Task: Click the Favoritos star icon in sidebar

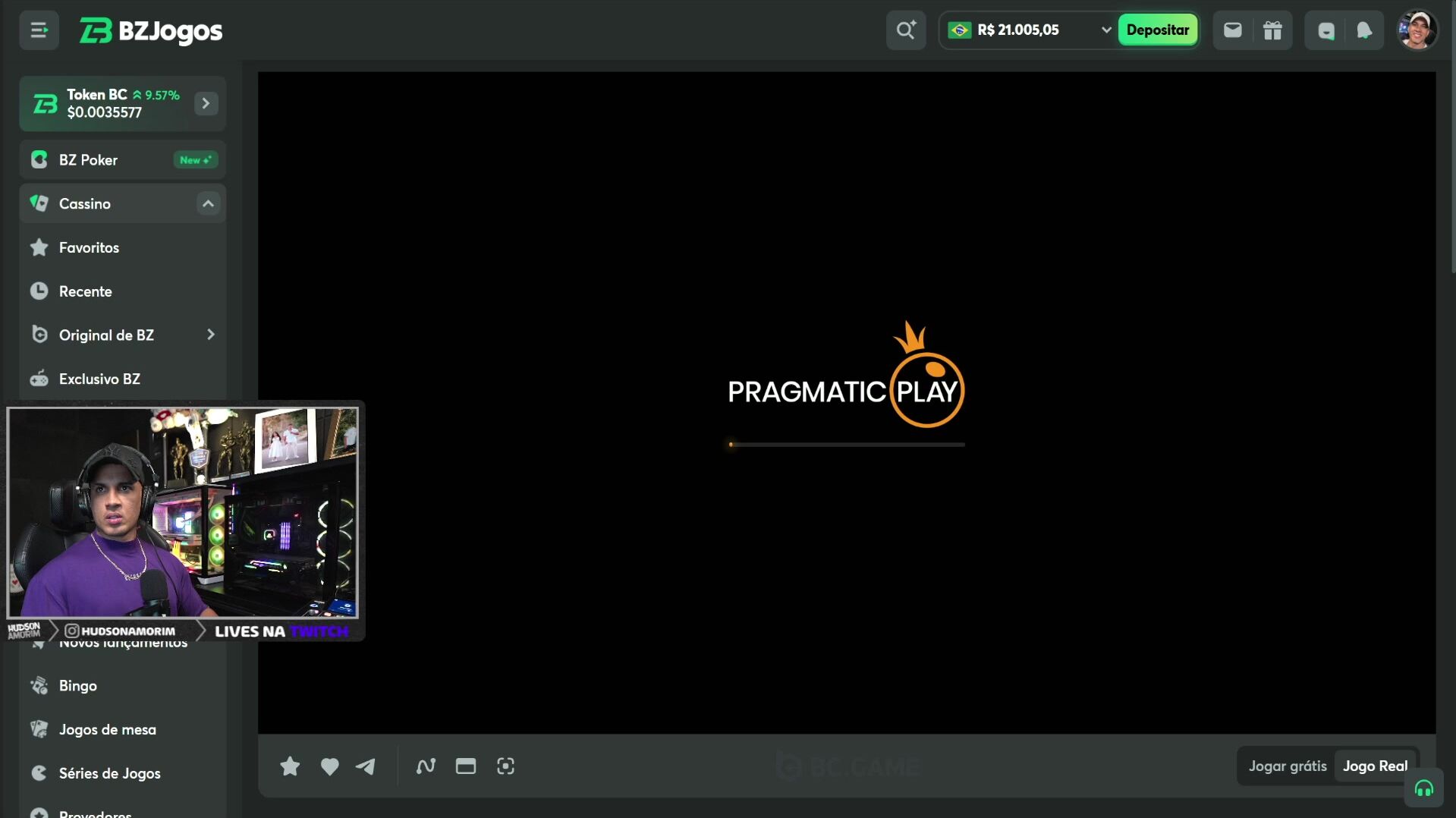Action: click(x=39, y=247)
